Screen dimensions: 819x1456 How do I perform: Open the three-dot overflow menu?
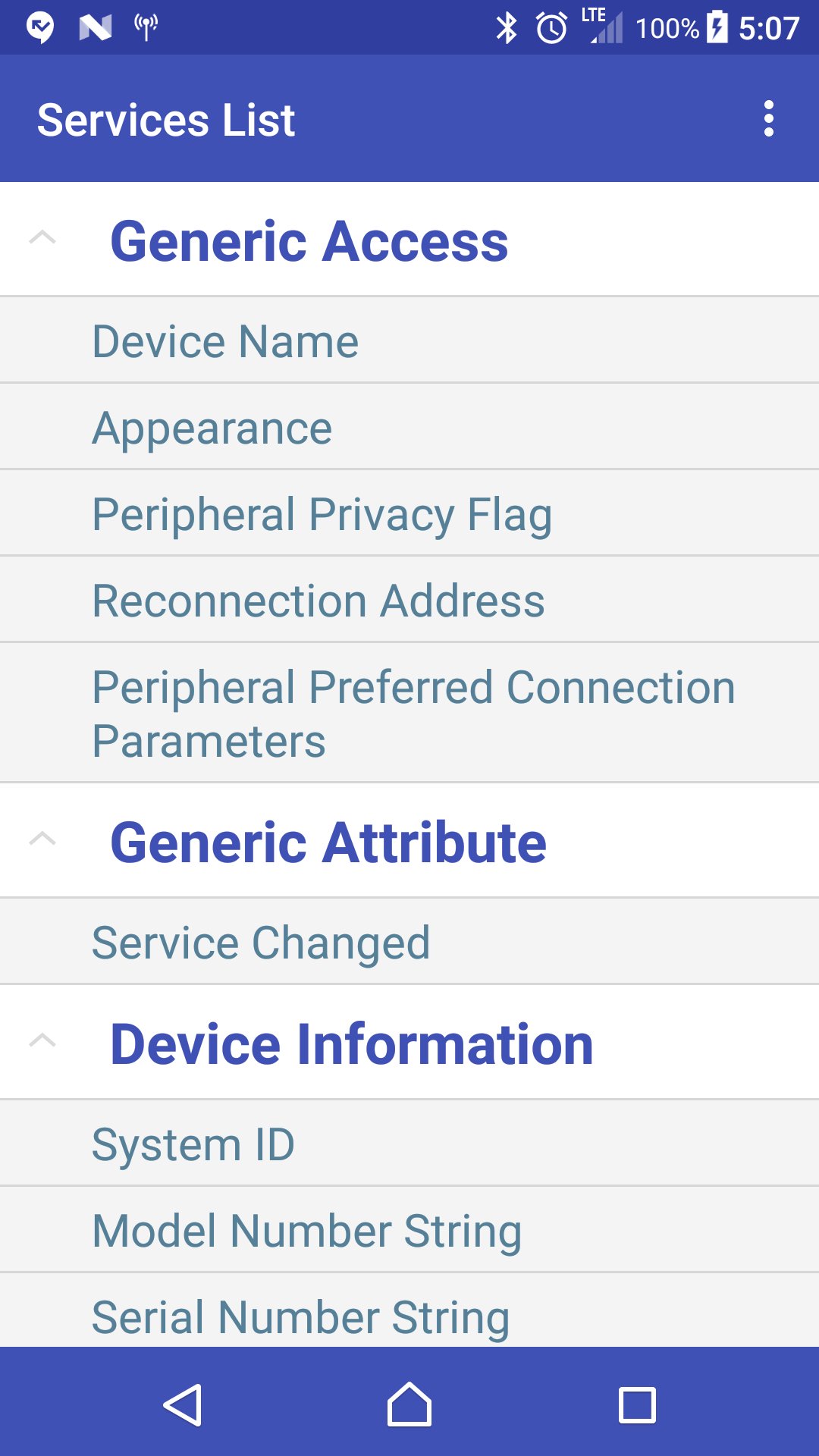coord(768,119)
